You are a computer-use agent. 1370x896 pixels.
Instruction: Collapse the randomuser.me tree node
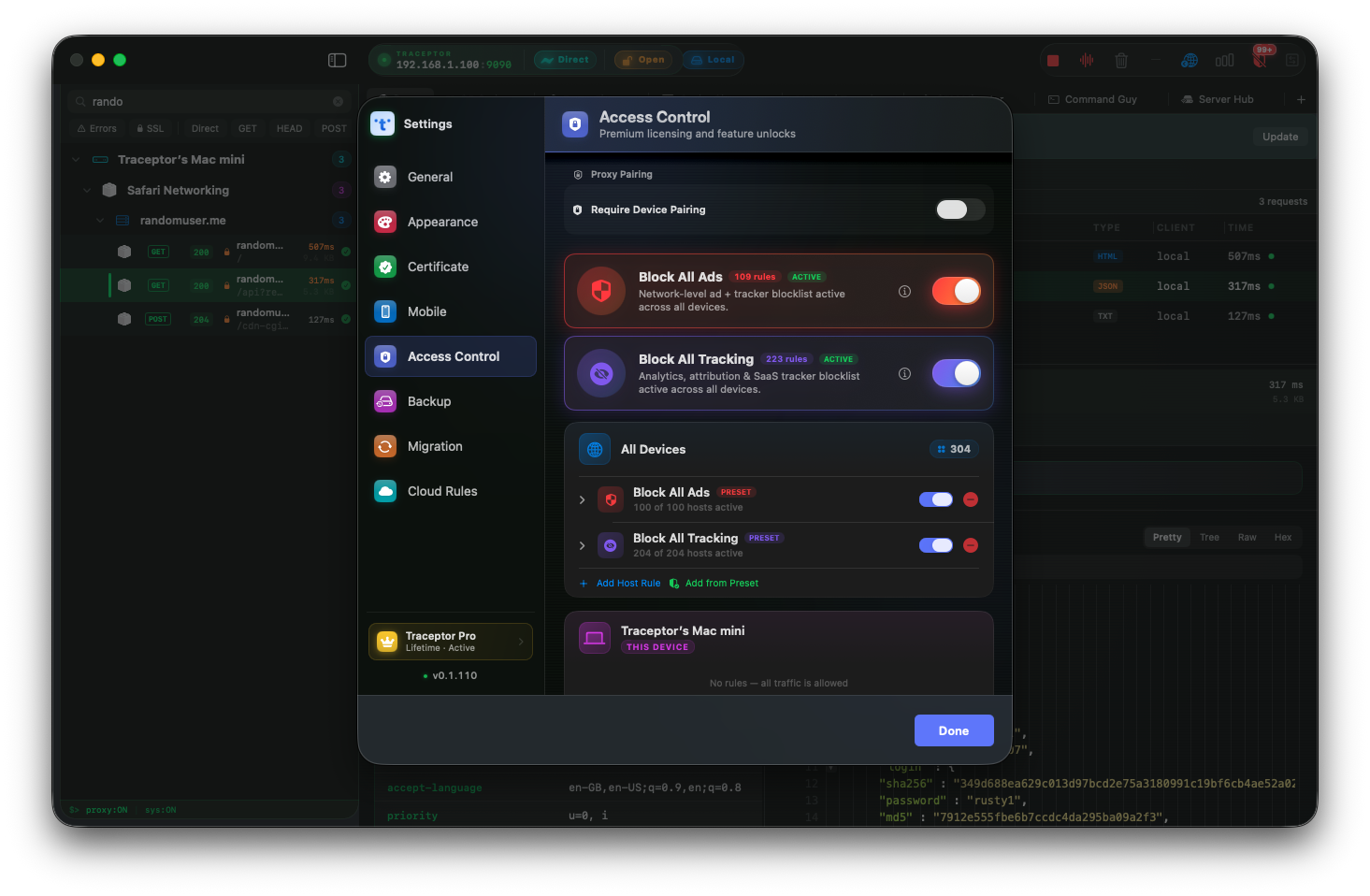pos(100,221)
